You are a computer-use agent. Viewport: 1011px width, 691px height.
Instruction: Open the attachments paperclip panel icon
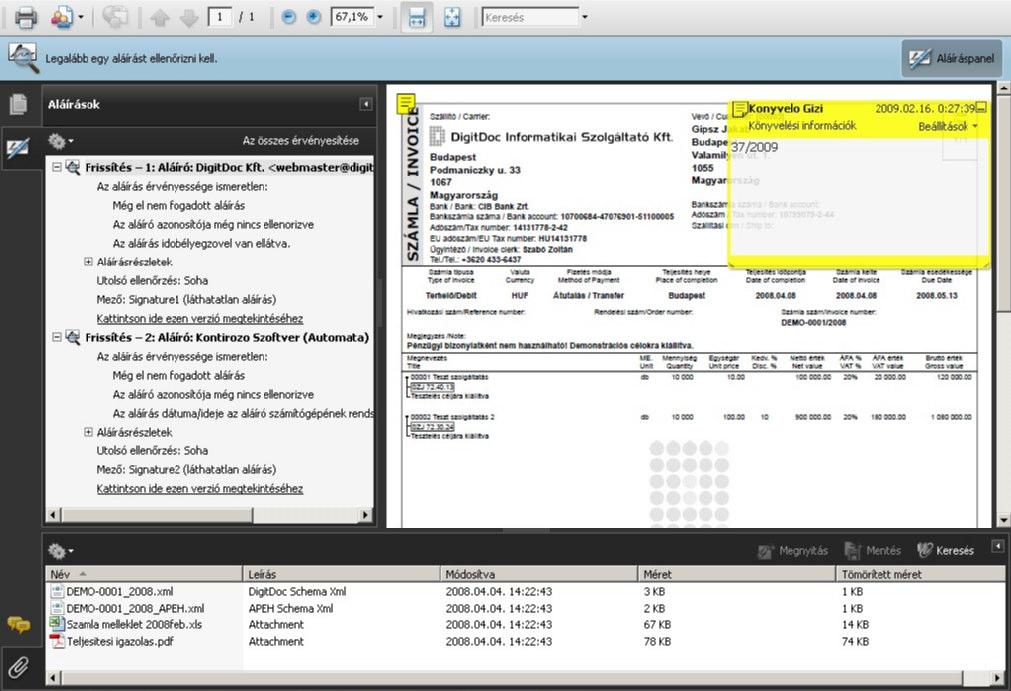point(19,667)
